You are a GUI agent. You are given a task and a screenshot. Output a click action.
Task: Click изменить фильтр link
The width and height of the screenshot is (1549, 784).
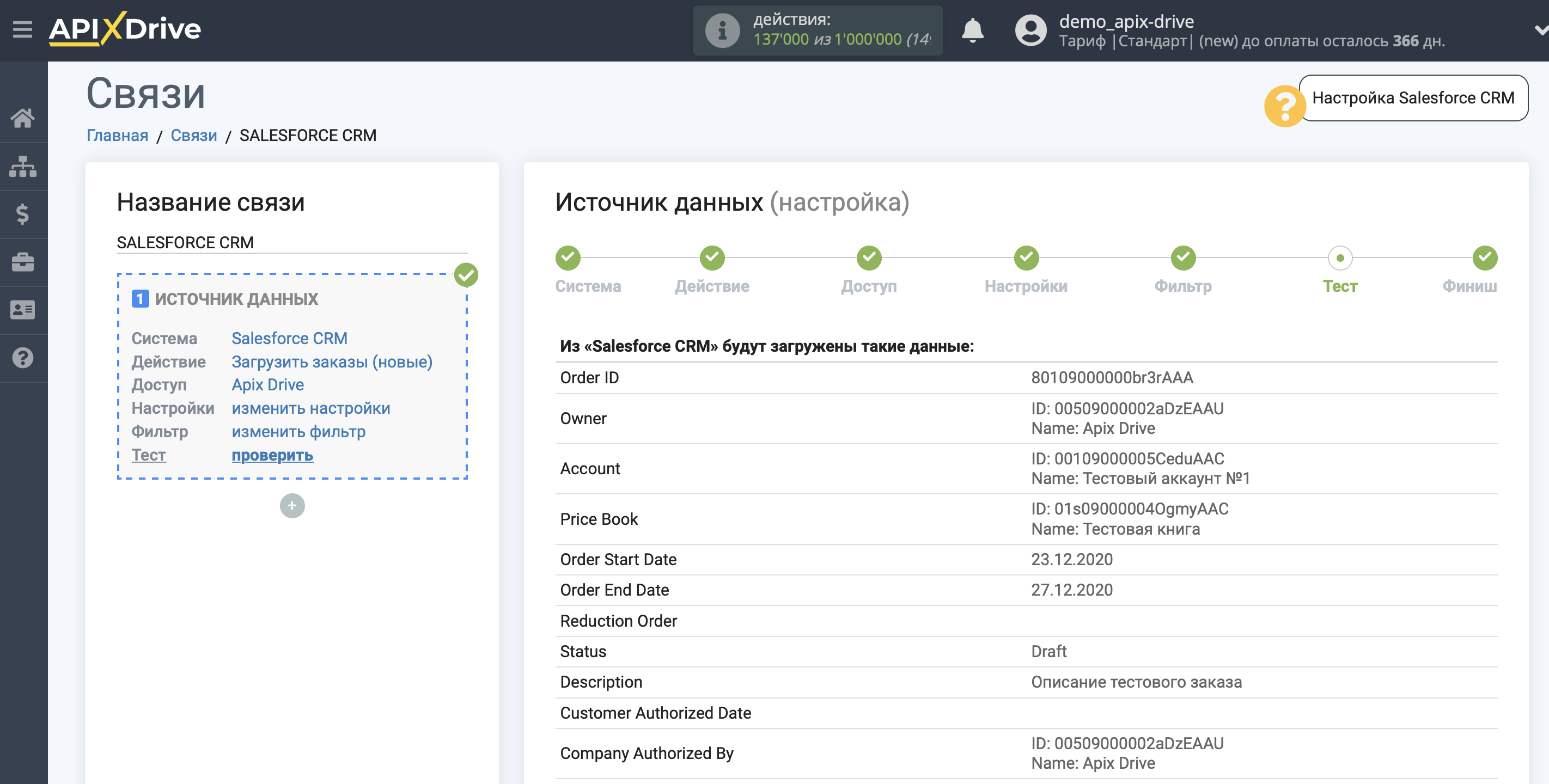(x=298, y=432)
